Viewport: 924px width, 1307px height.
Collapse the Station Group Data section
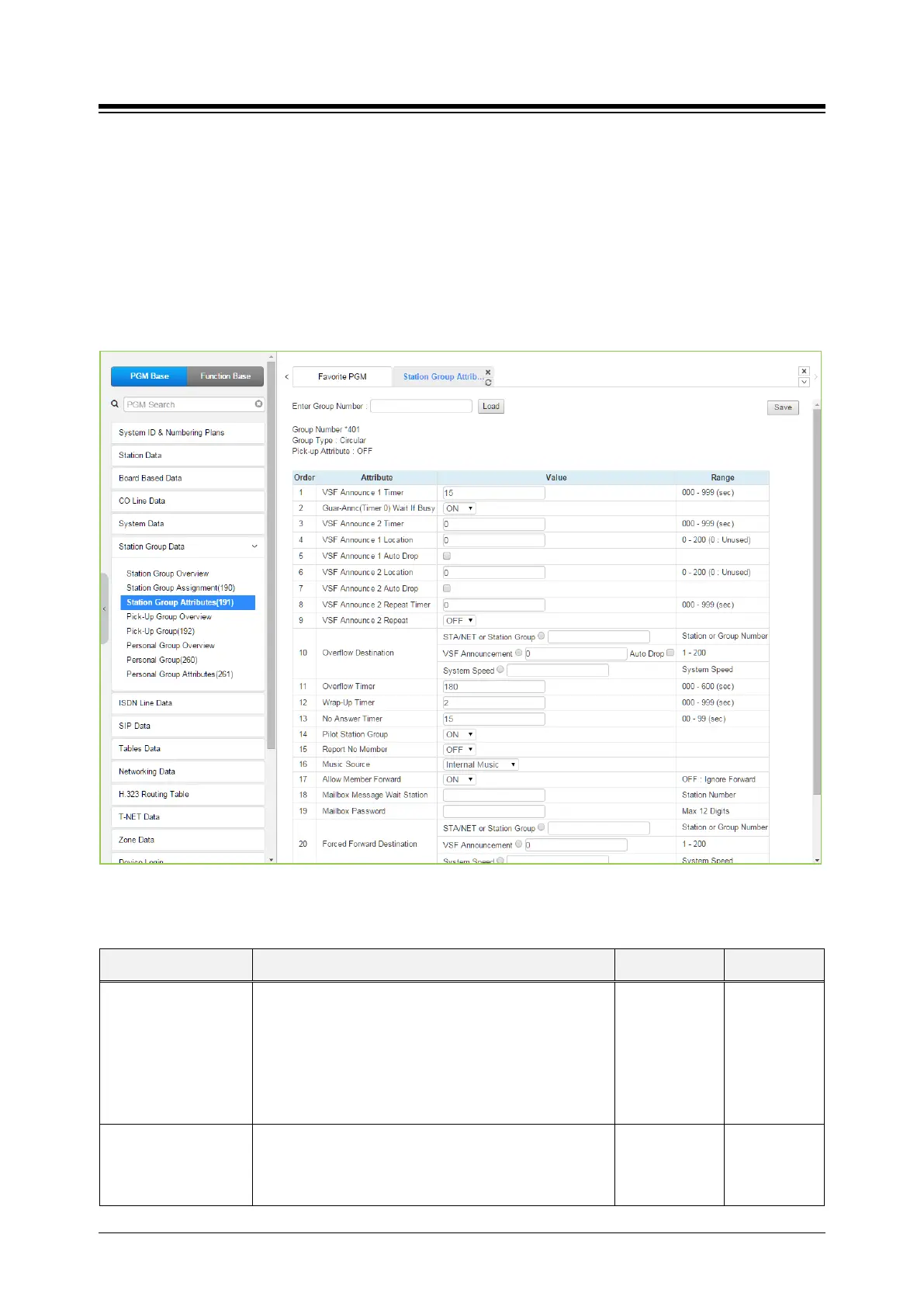(x=254, y=546)
